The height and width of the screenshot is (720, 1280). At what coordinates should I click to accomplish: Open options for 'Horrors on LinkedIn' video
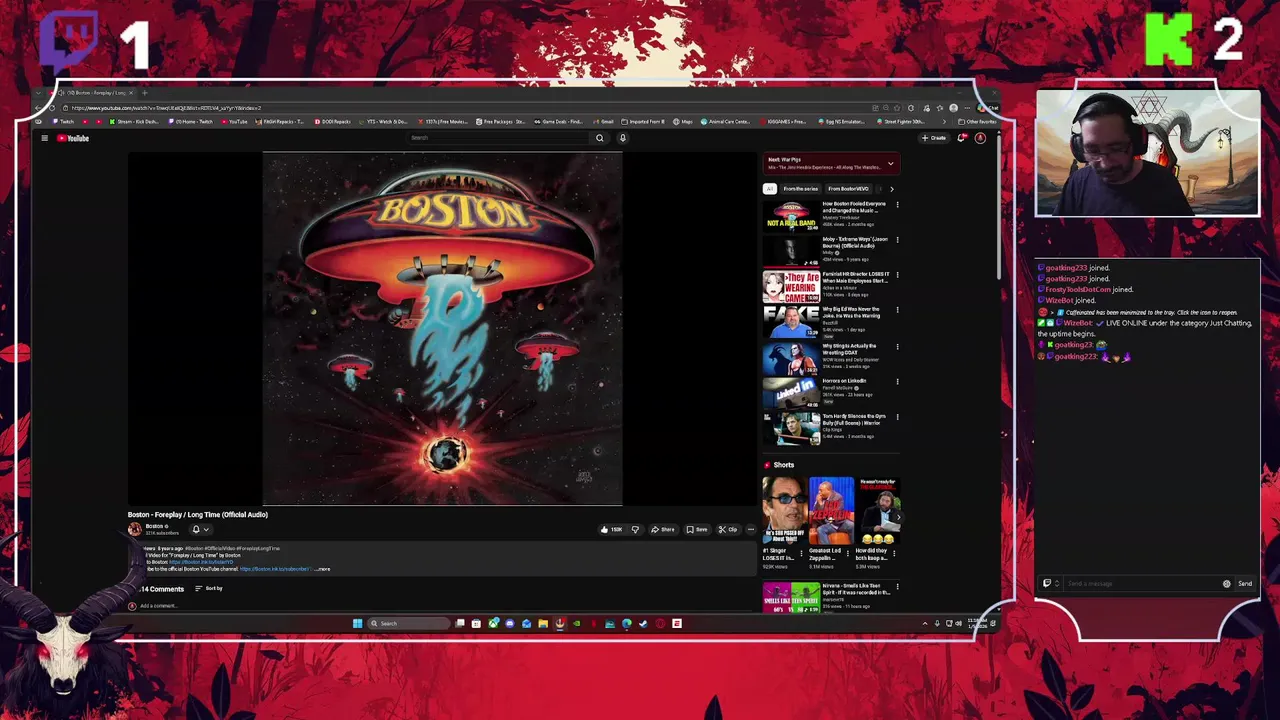point(897,381)
